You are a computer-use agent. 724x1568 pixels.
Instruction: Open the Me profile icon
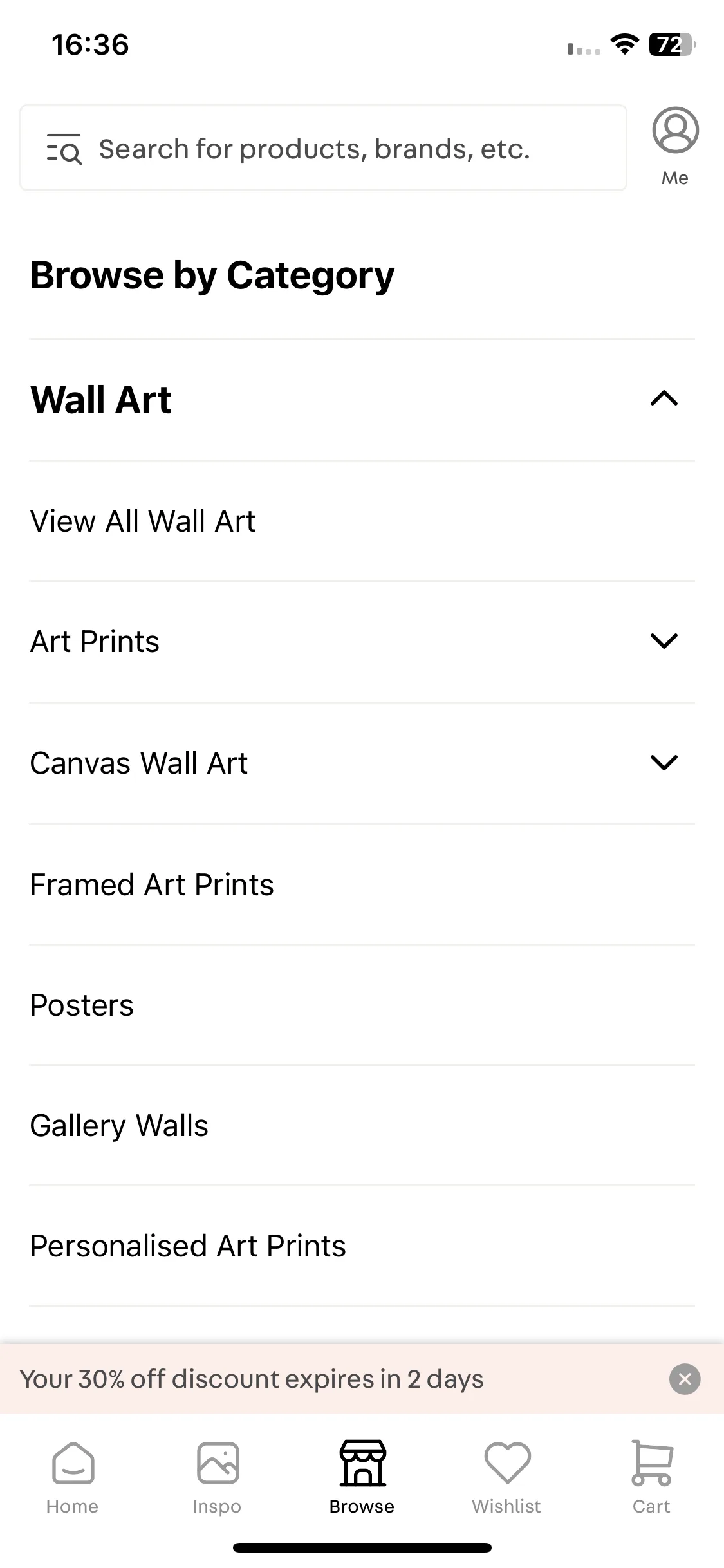point(675,131)
